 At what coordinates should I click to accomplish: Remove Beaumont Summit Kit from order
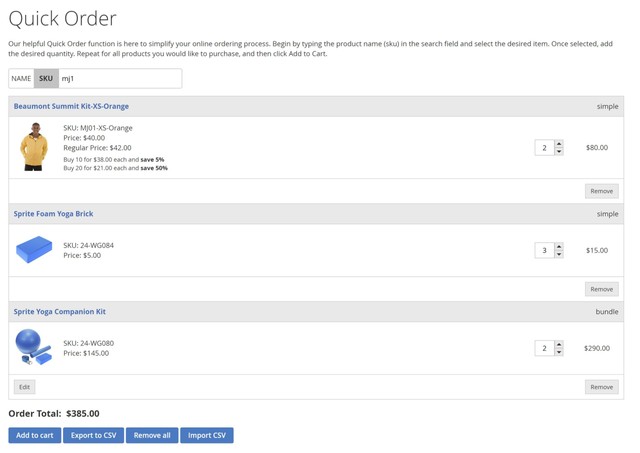coord(602,191)
